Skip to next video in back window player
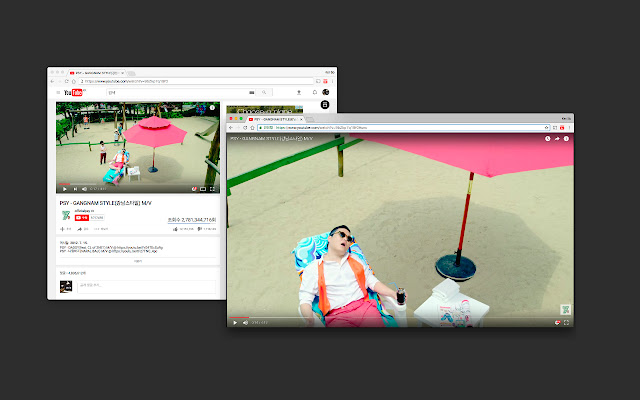Viewport: 640px width, 400px height. (75, 189)
